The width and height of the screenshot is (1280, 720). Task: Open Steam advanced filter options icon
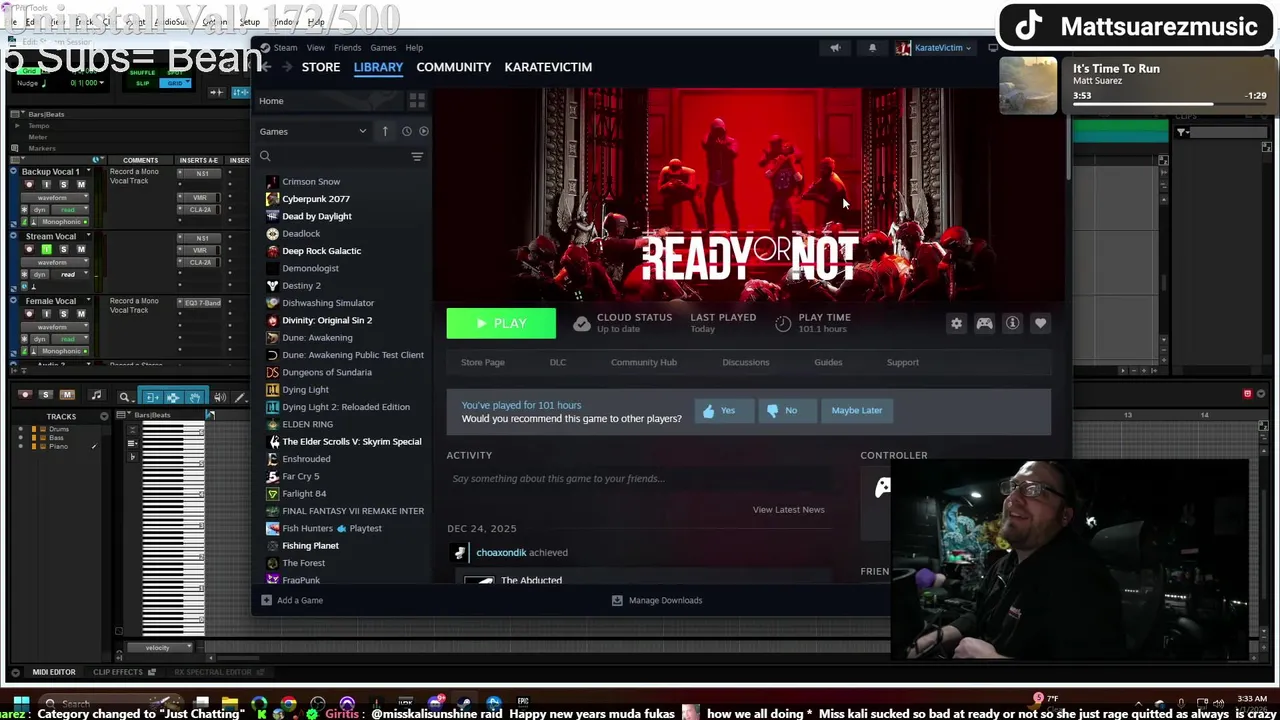[x=417, y=157]
